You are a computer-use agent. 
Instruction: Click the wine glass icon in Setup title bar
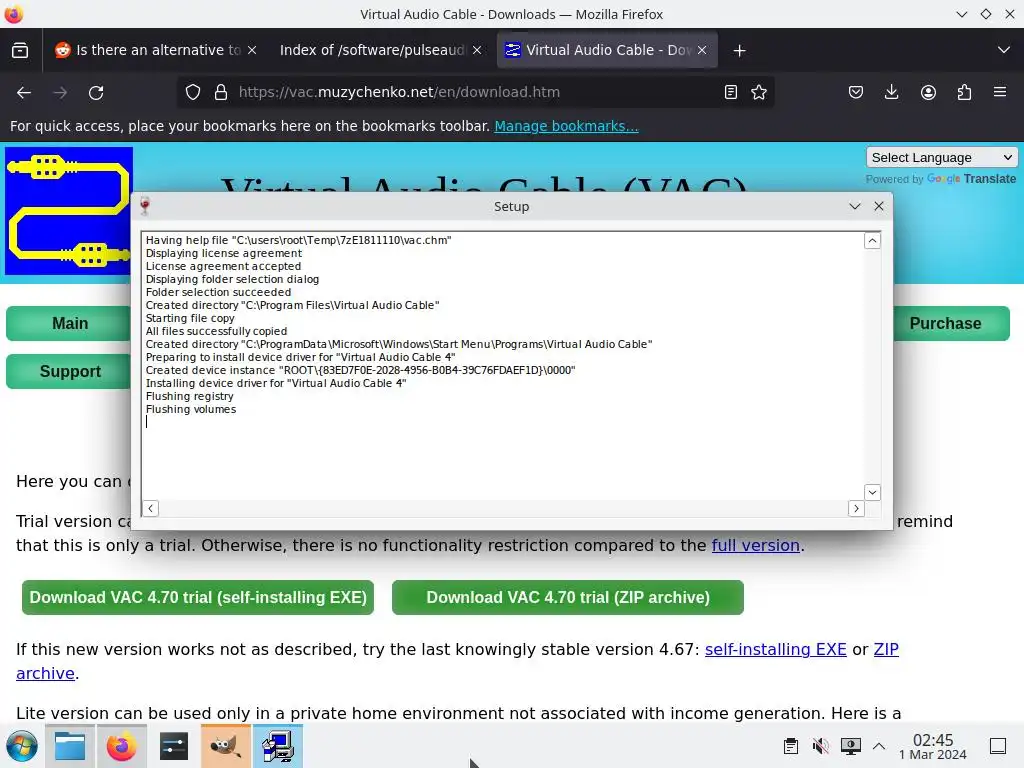[x=145, y=206]
